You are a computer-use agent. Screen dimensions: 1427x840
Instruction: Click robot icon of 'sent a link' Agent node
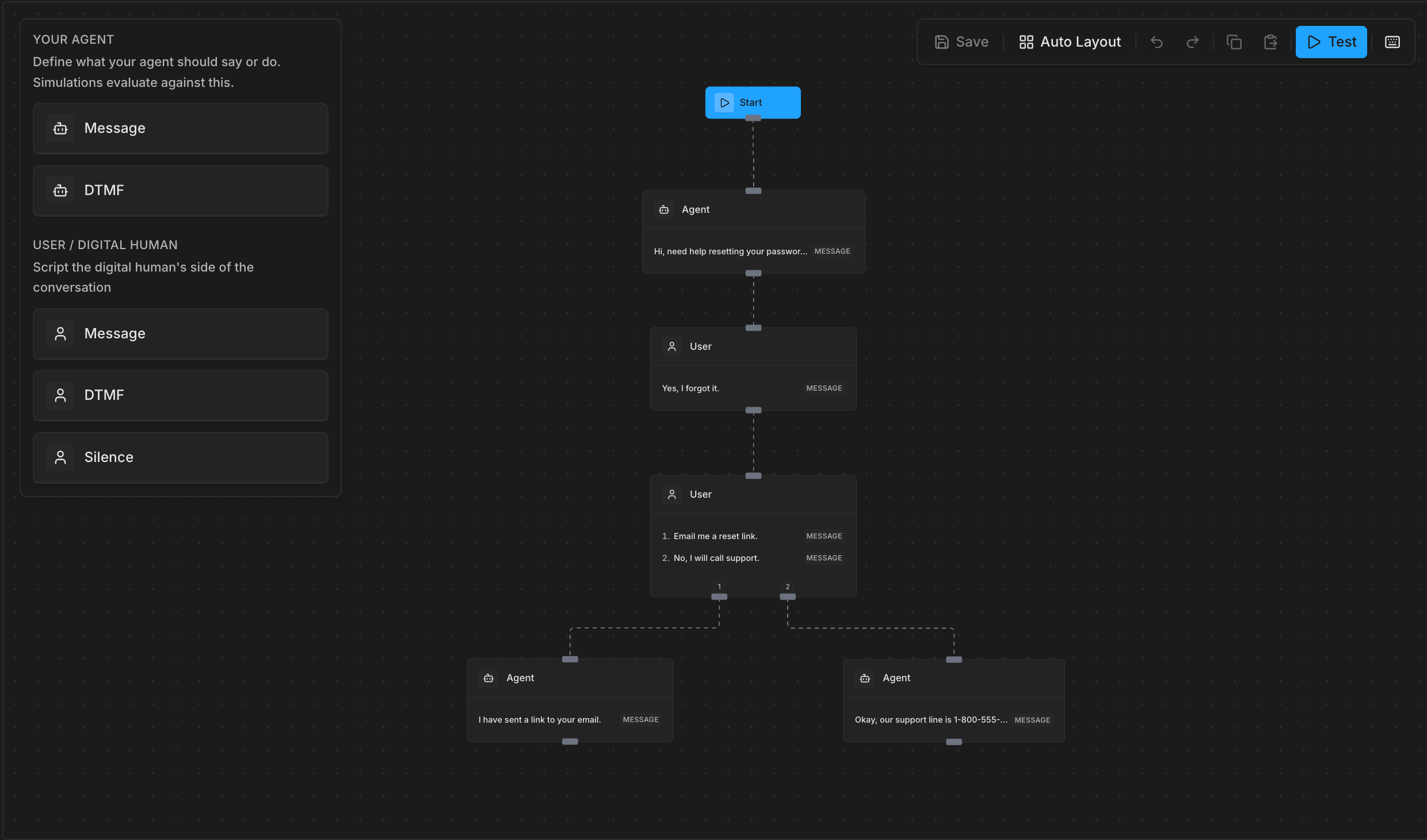489,678
